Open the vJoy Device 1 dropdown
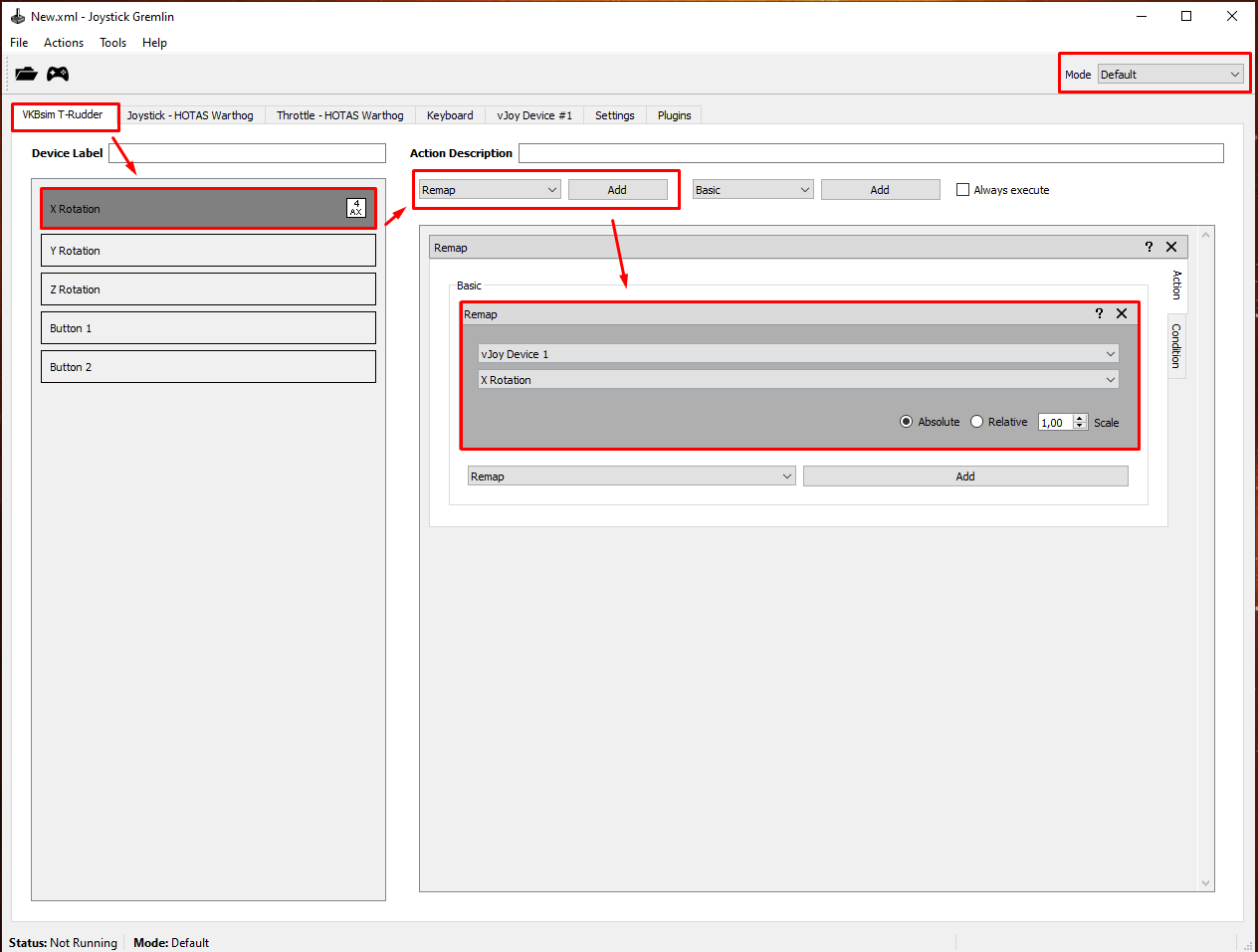 [798, 354]
